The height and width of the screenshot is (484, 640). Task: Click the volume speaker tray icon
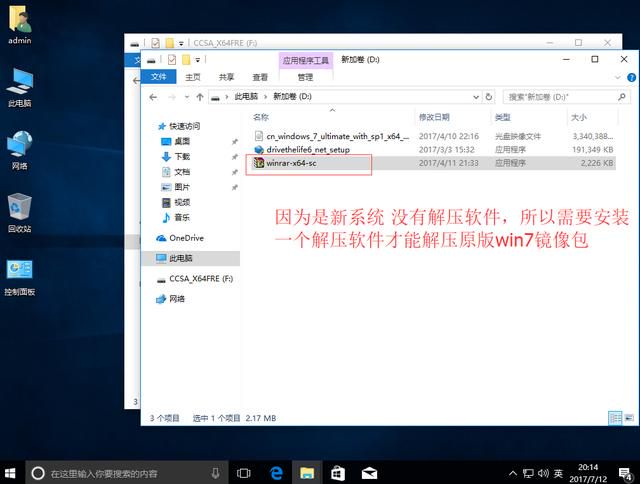543,473
